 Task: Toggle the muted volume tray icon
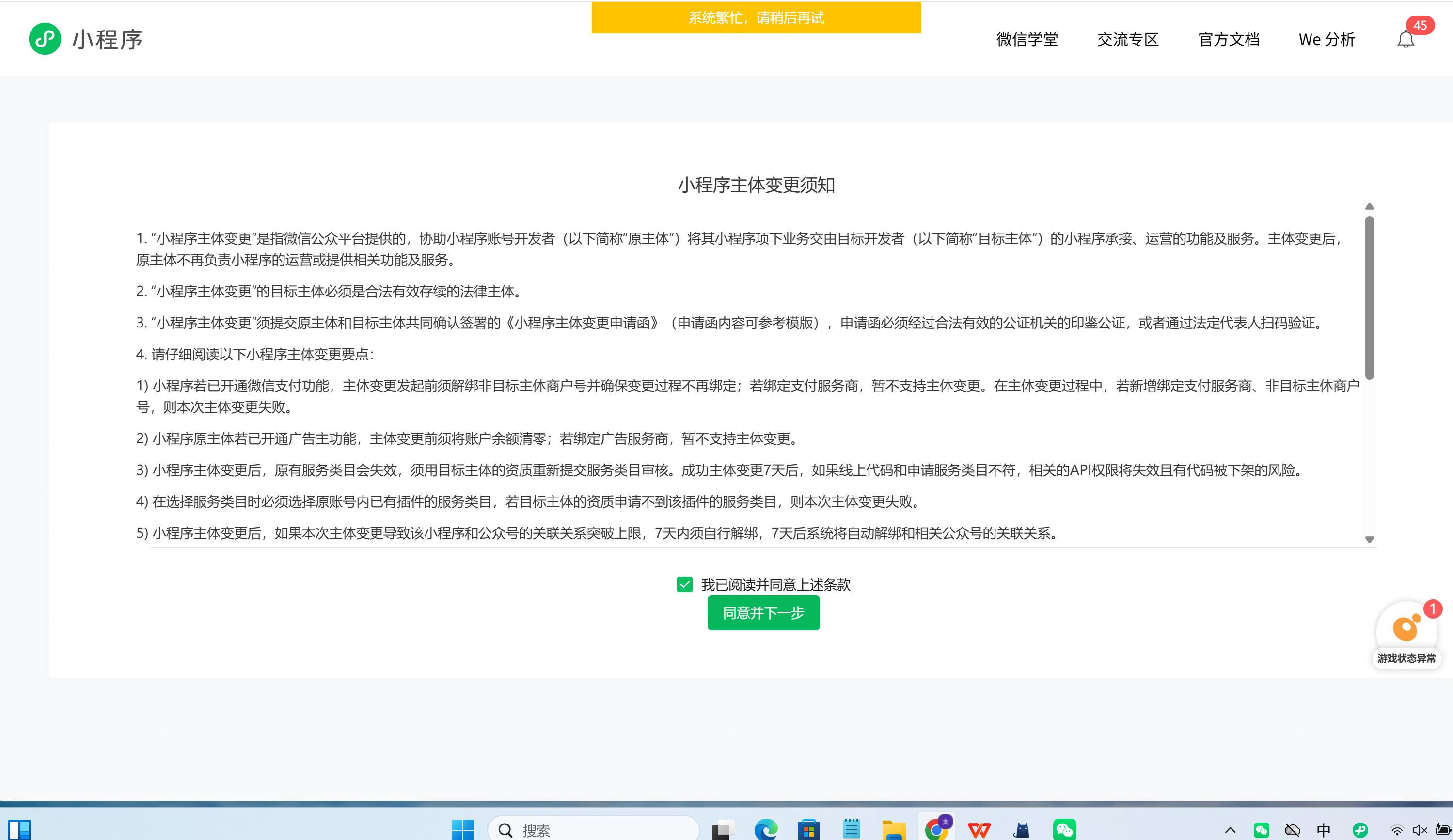point(1419,830)
